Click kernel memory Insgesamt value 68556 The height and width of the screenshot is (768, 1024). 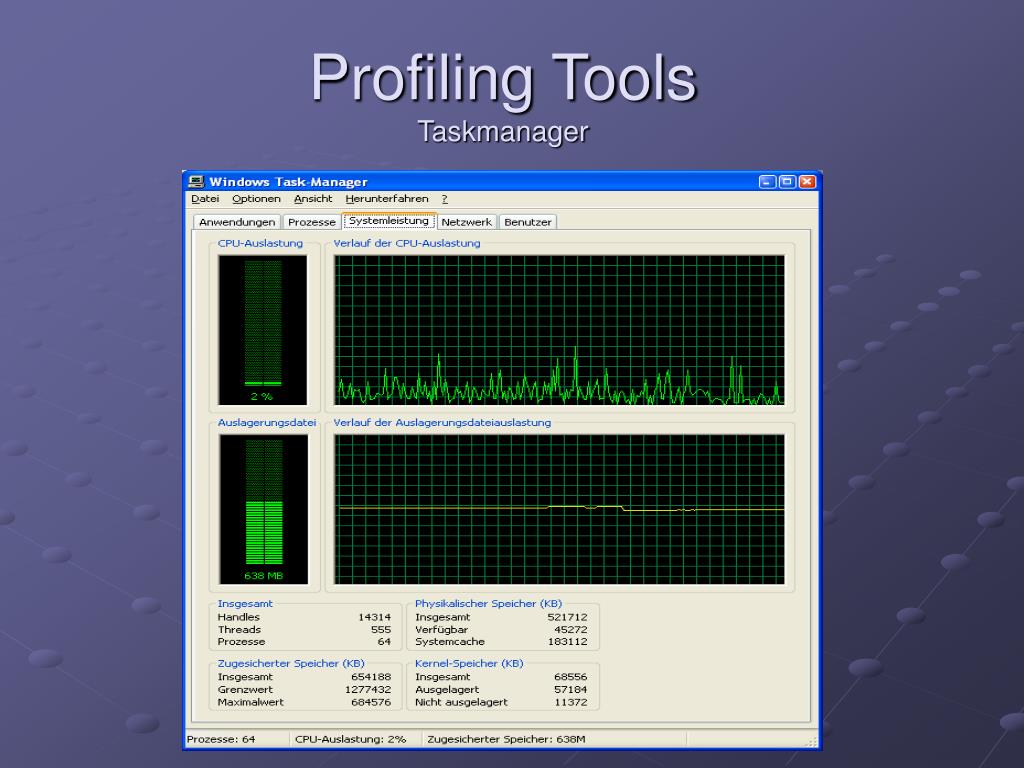click(571, 677)
